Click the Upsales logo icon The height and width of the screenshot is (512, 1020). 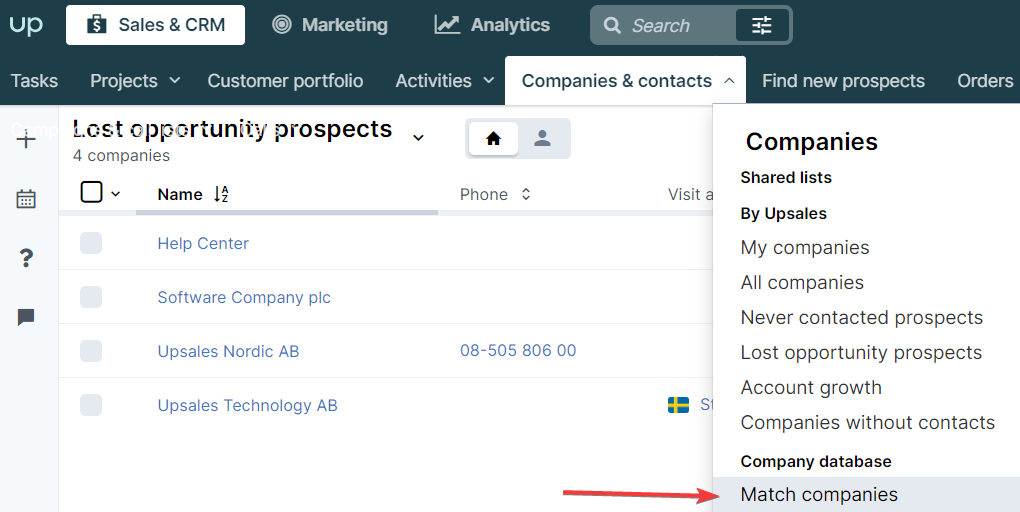click(26, 25)
